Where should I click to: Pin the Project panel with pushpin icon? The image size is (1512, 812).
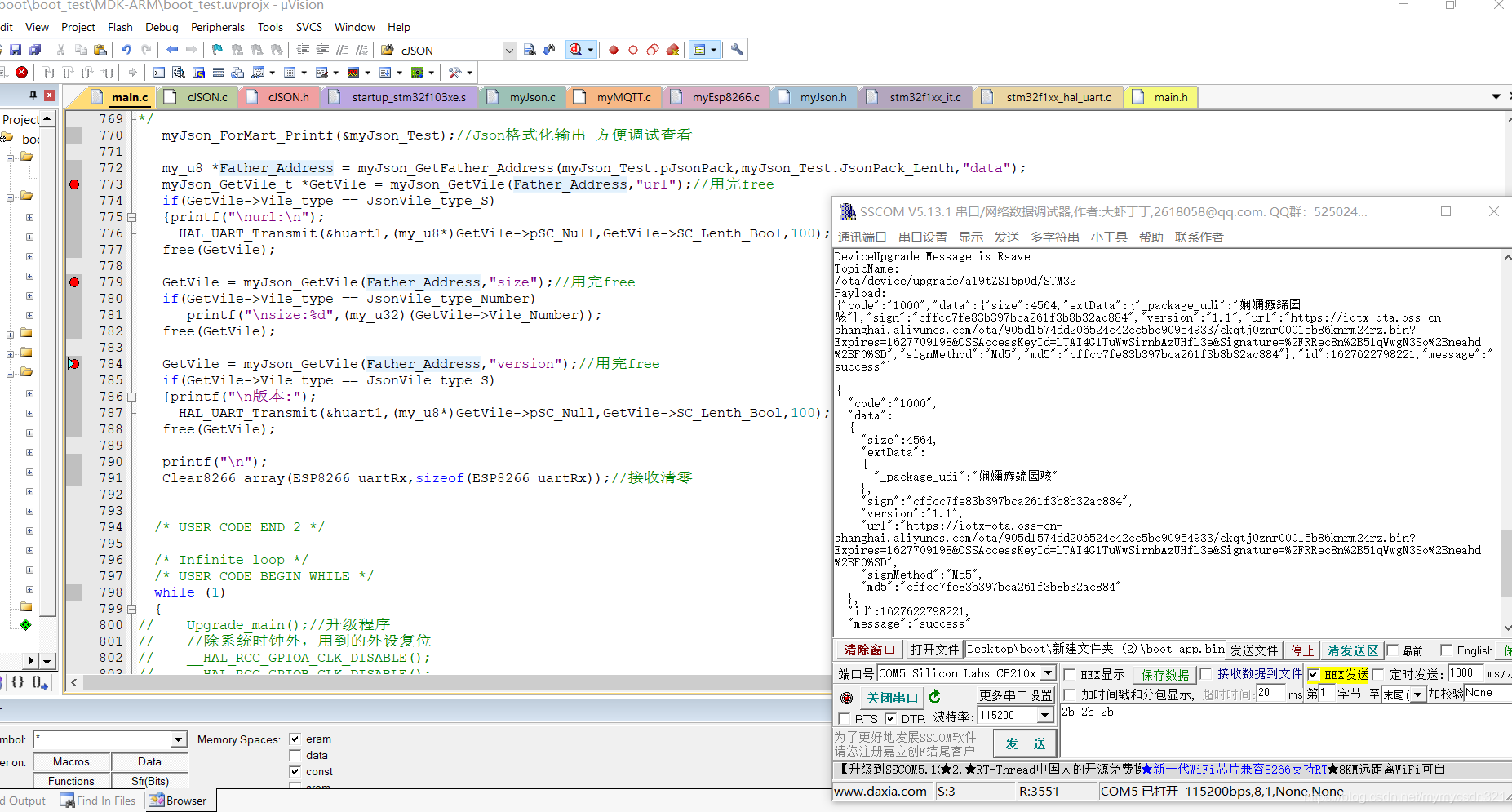point(33,95)
